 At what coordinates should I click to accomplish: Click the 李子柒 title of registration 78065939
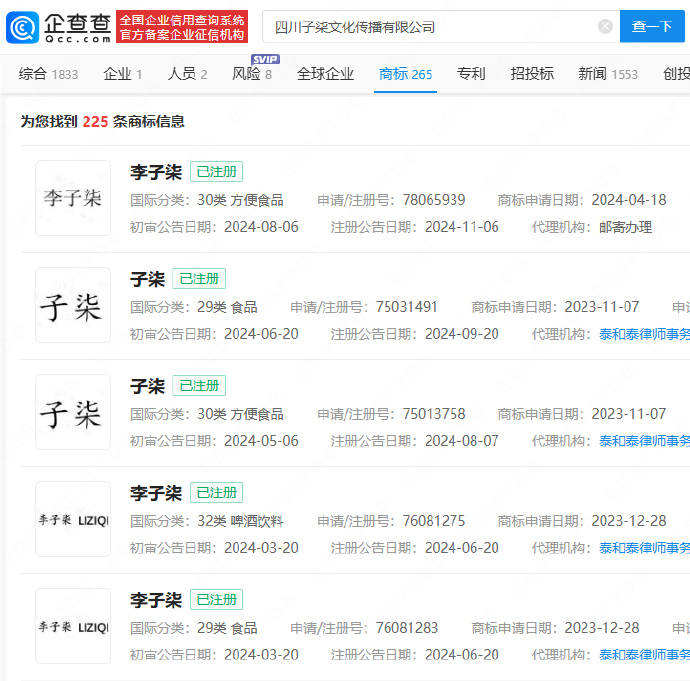[x=155, y=172]
